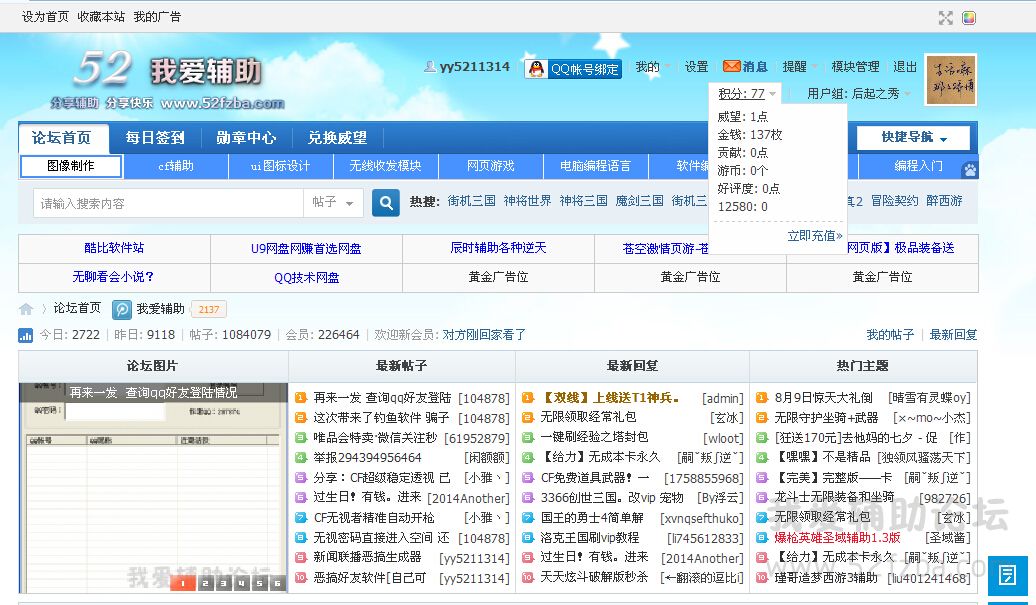
Task: Open the 52 我爱辅助 site logo
Action: click(168, 80)
